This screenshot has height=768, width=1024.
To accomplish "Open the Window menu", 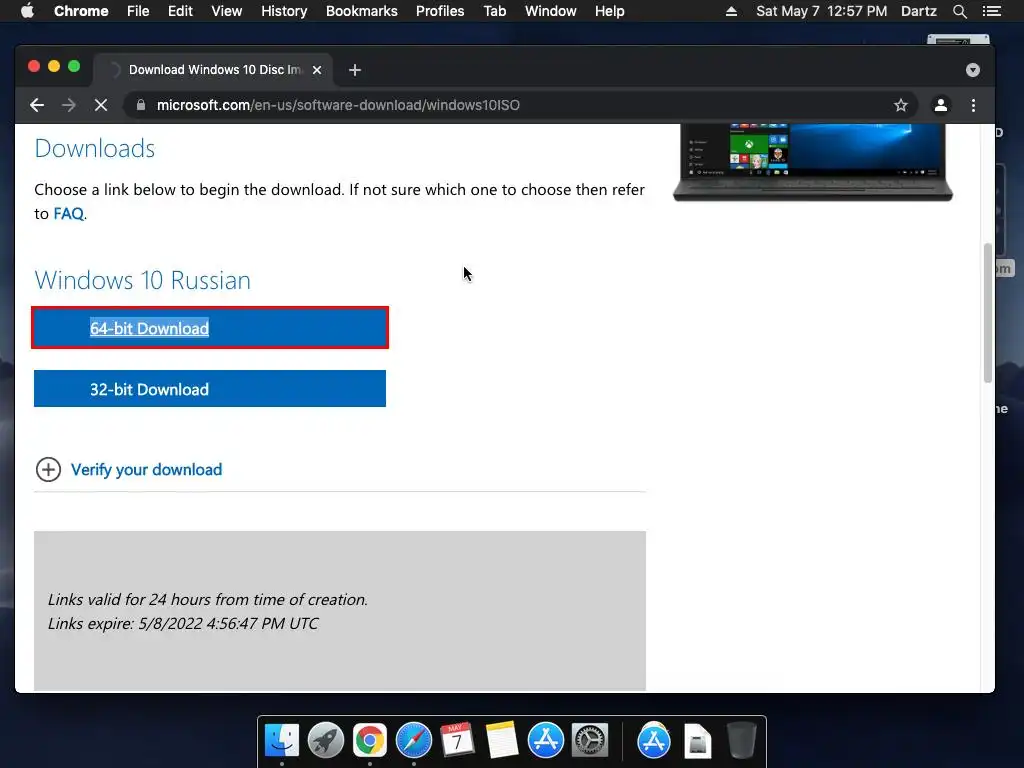I will click(x=551, y=11).
